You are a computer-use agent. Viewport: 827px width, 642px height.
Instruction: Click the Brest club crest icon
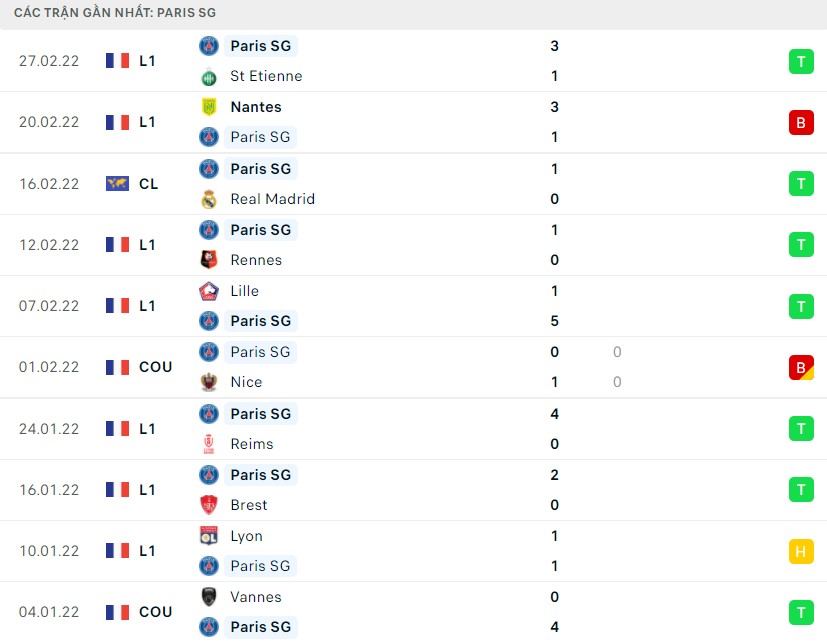click(x=209, y=505)
